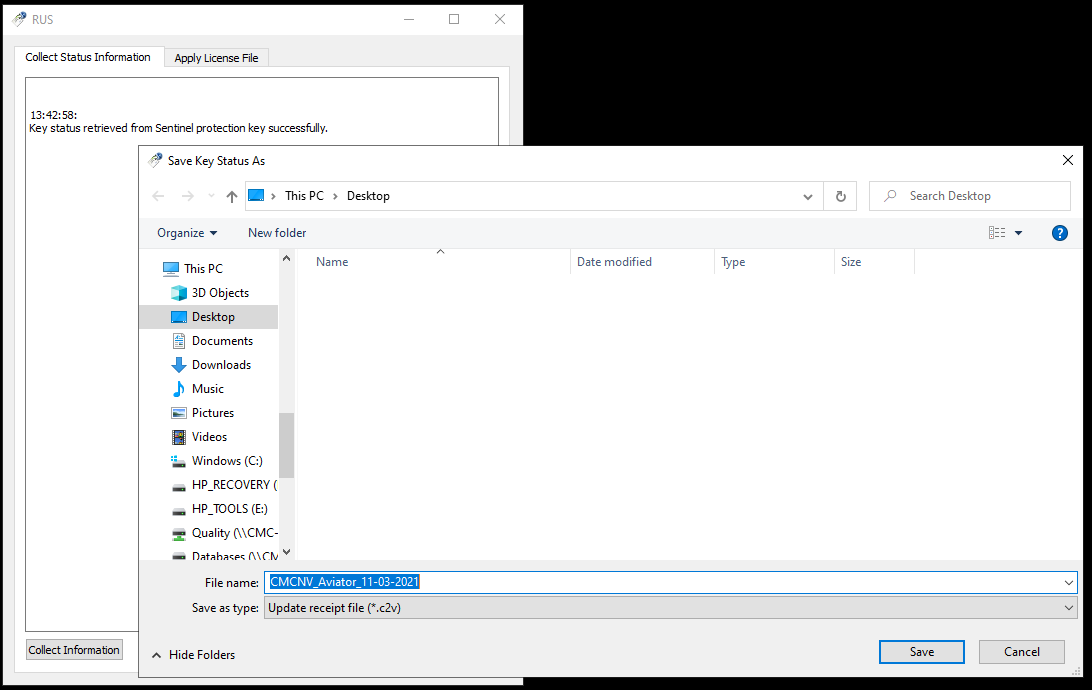This screenshot has width=1092, height=690.
Task: Open the Quality network drive
Action: point(235,533)
